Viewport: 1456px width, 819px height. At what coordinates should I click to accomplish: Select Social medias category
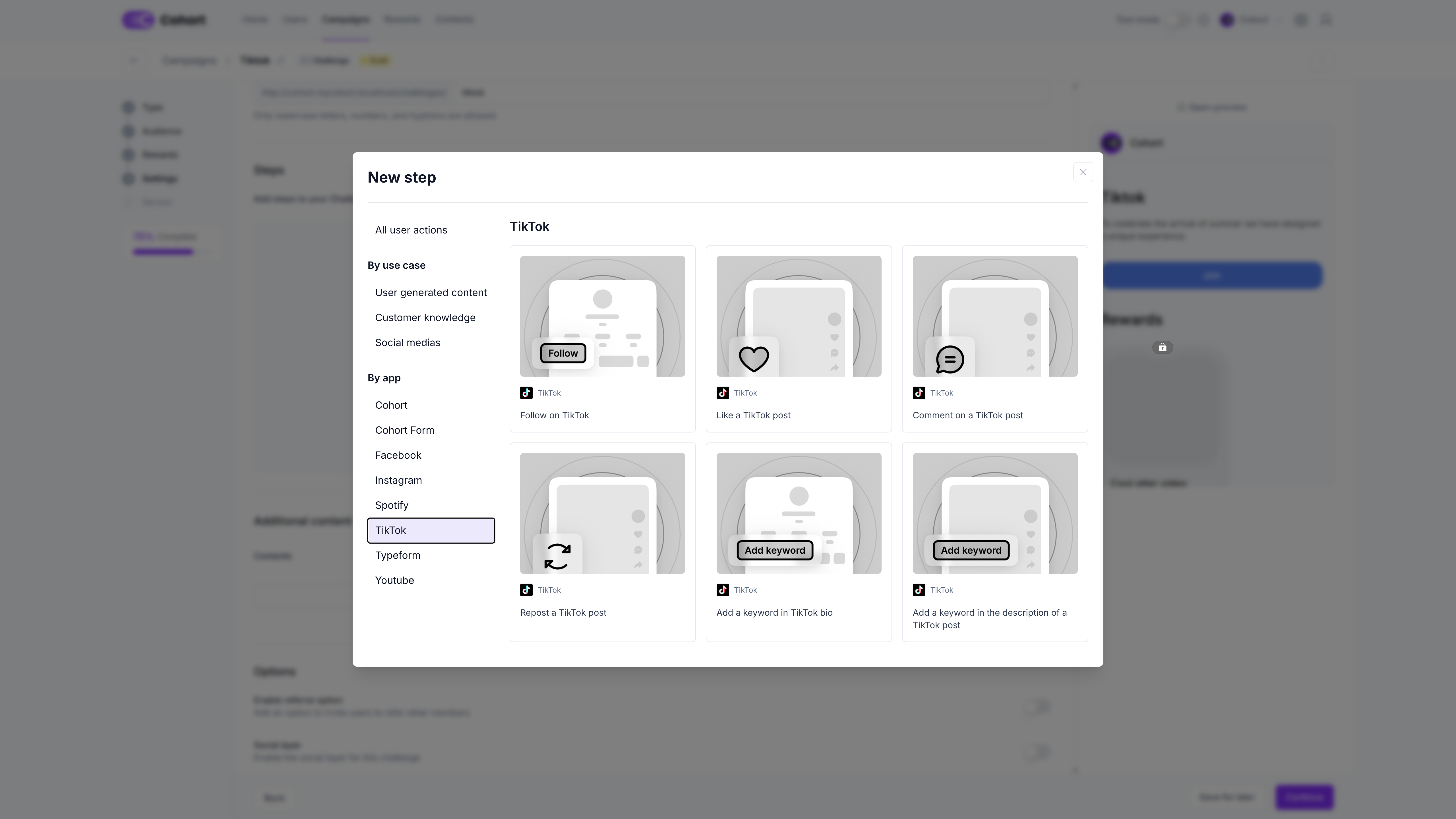pyautogui.click(x=408, y=342)
